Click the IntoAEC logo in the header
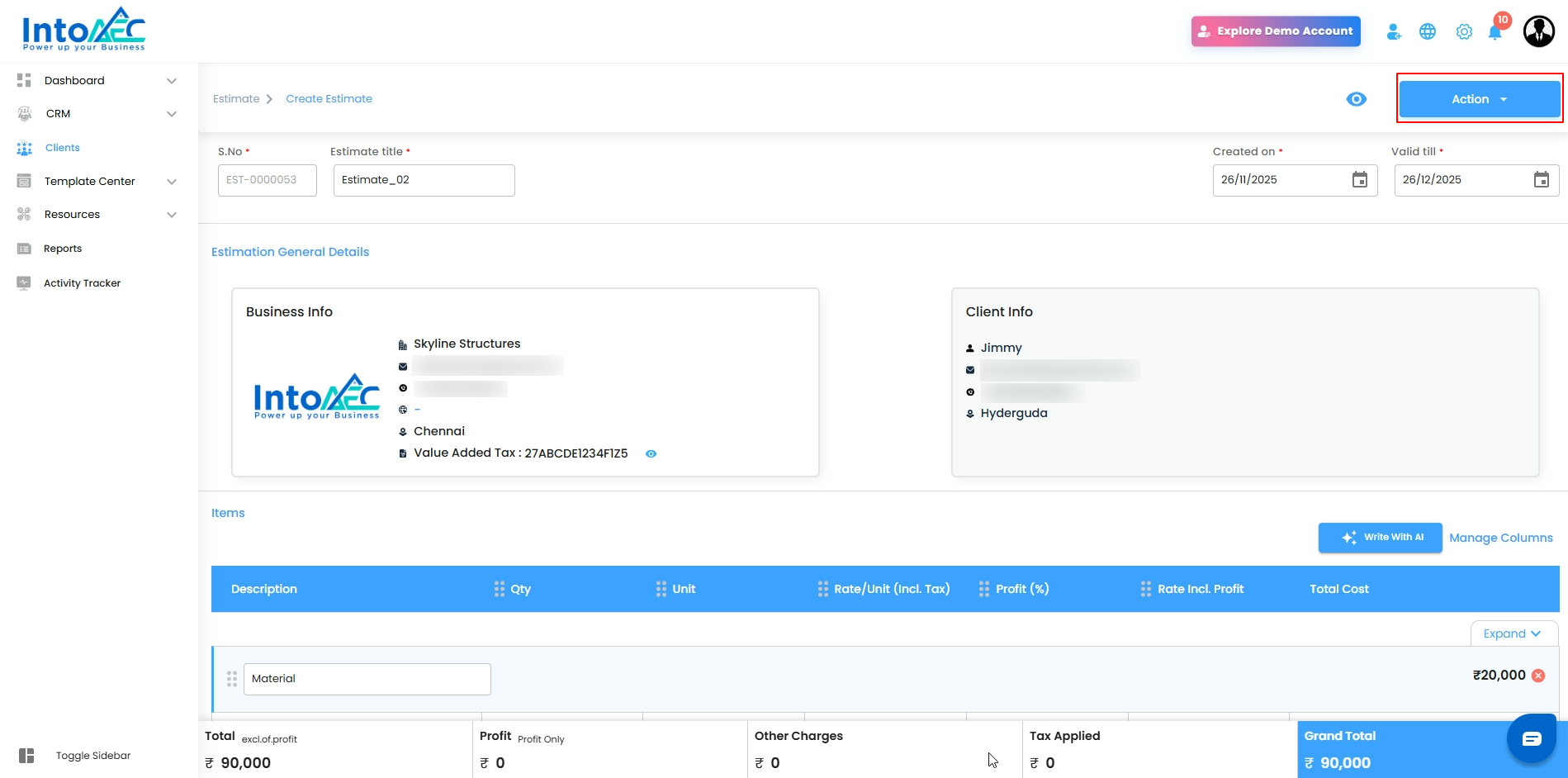Viewport: 1568px width, 778px height. pos(84,30)
